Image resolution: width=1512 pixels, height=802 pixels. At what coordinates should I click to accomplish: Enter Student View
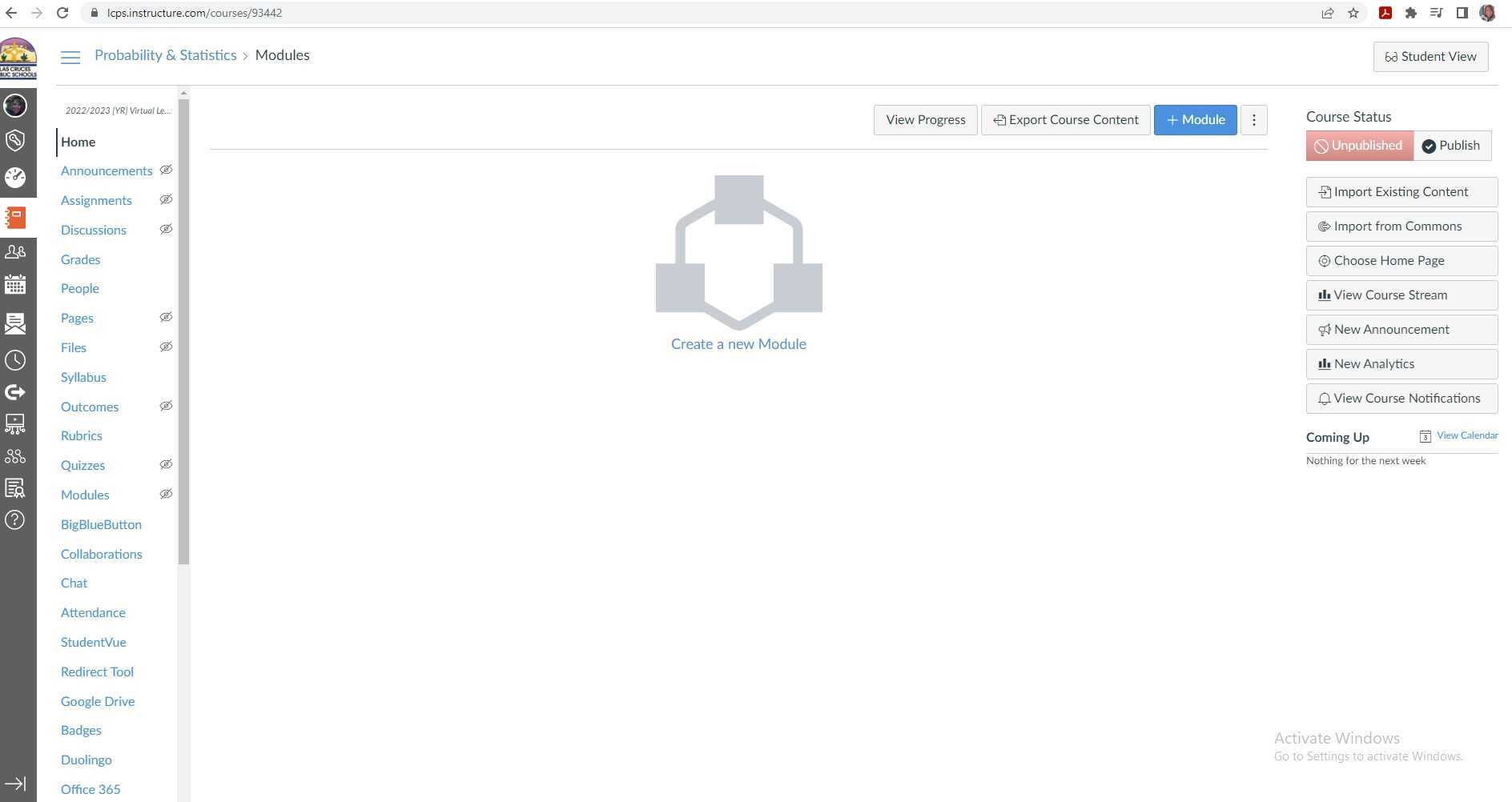[1431, 57]
